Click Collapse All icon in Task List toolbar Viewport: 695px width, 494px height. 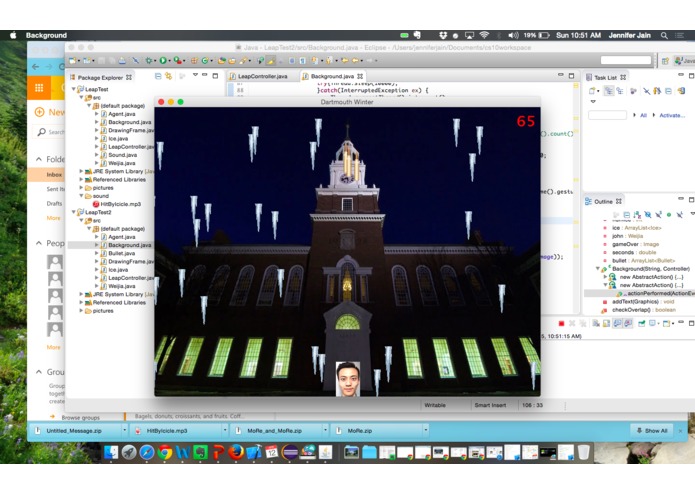[x=668, y=91]
